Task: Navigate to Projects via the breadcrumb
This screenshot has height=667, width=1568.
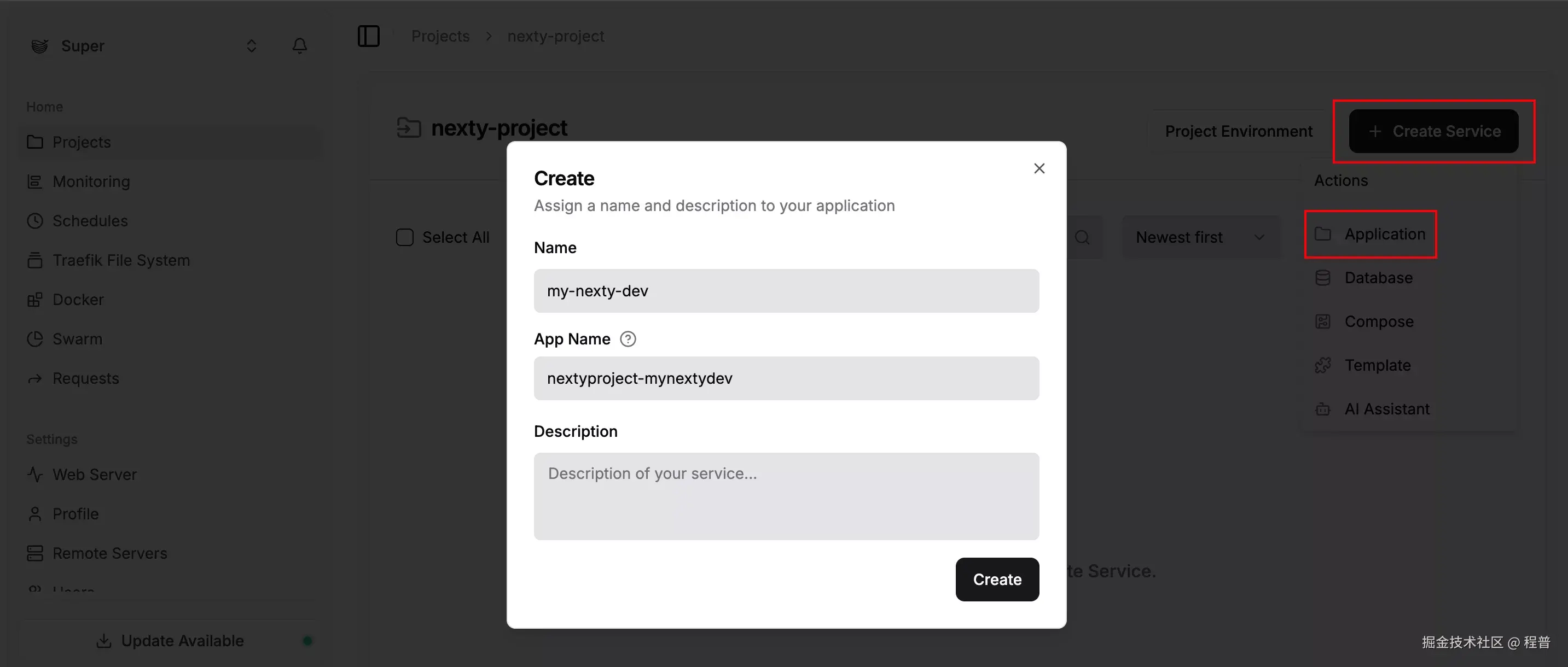Action: coord(440,36)
